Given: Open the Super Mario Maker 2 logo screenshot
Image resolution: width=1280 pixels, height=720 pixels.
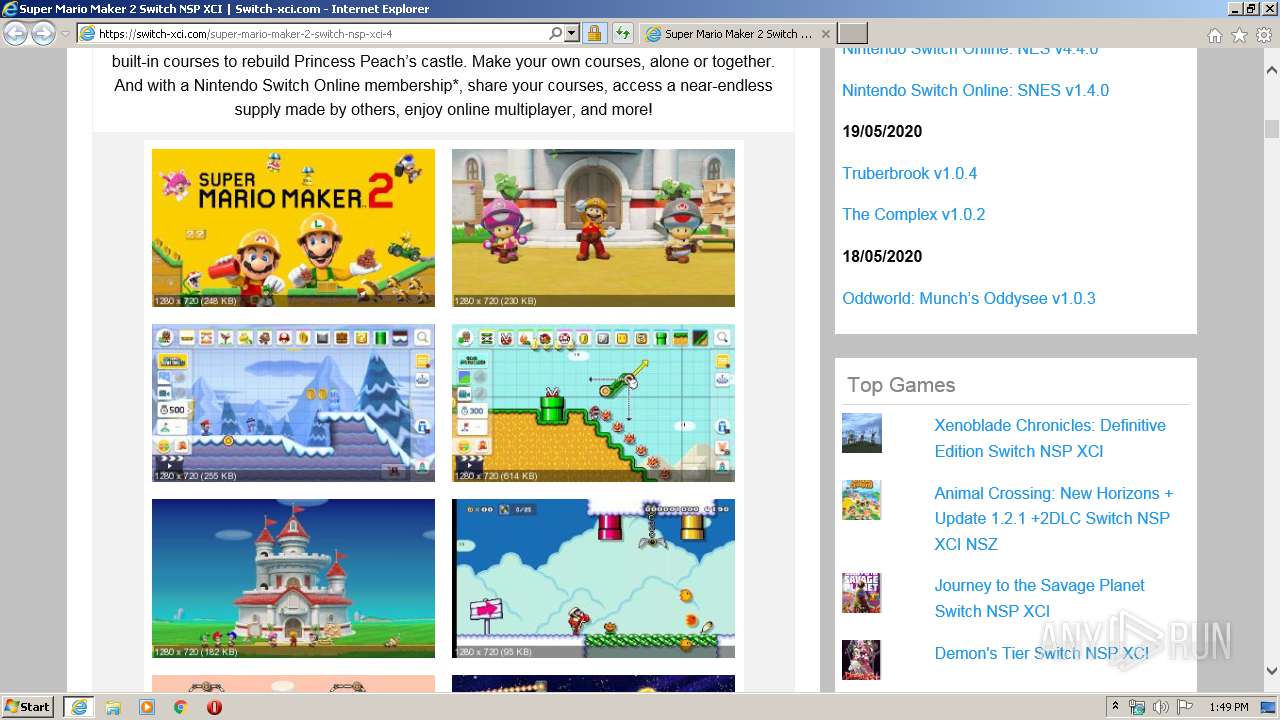Looking at the screenshot, I should (293, 228).
